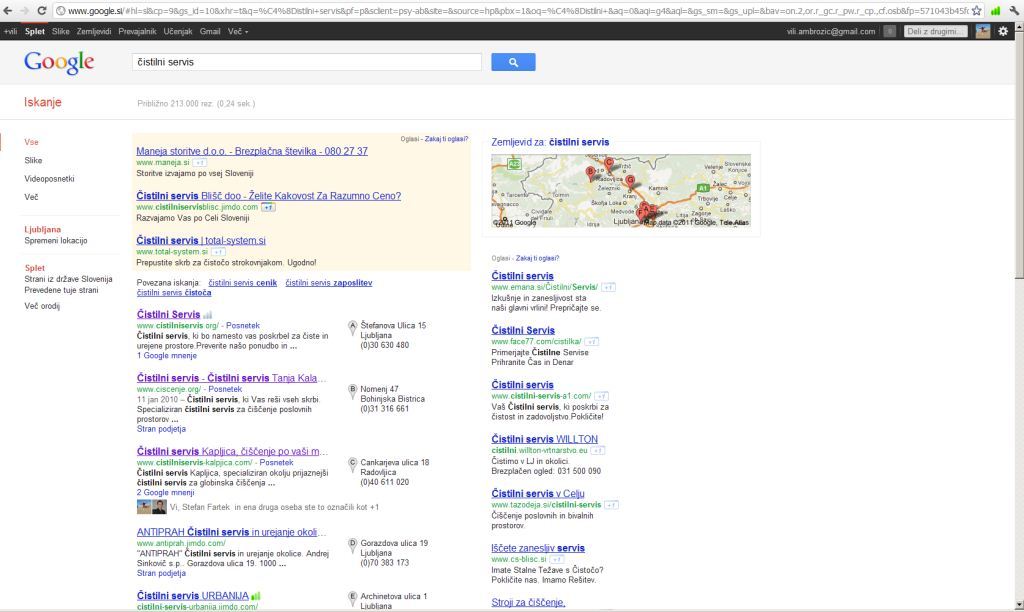Image resolution: width=1024 pixels, height=612 pixels.
Task: Select 'Prevedene tuje strani' filter
Action: pos(61,290)
